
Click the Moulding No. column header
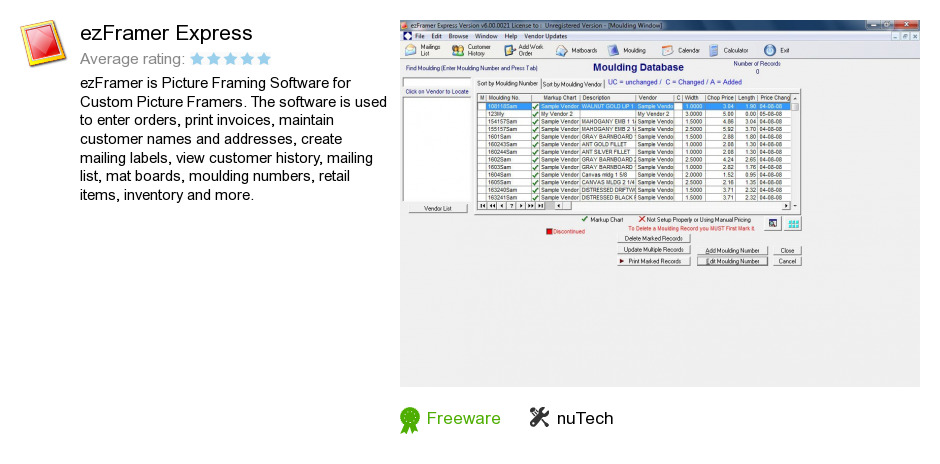508,98
